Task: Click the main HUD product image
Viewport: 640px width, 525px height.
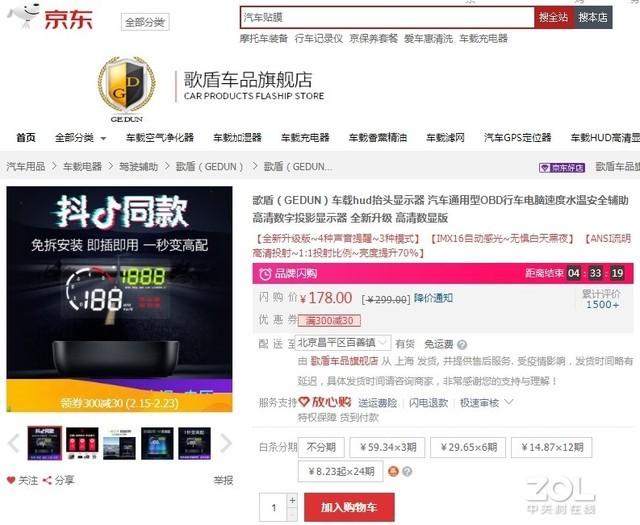Action: pyautogui.click(x=120, y=299)
